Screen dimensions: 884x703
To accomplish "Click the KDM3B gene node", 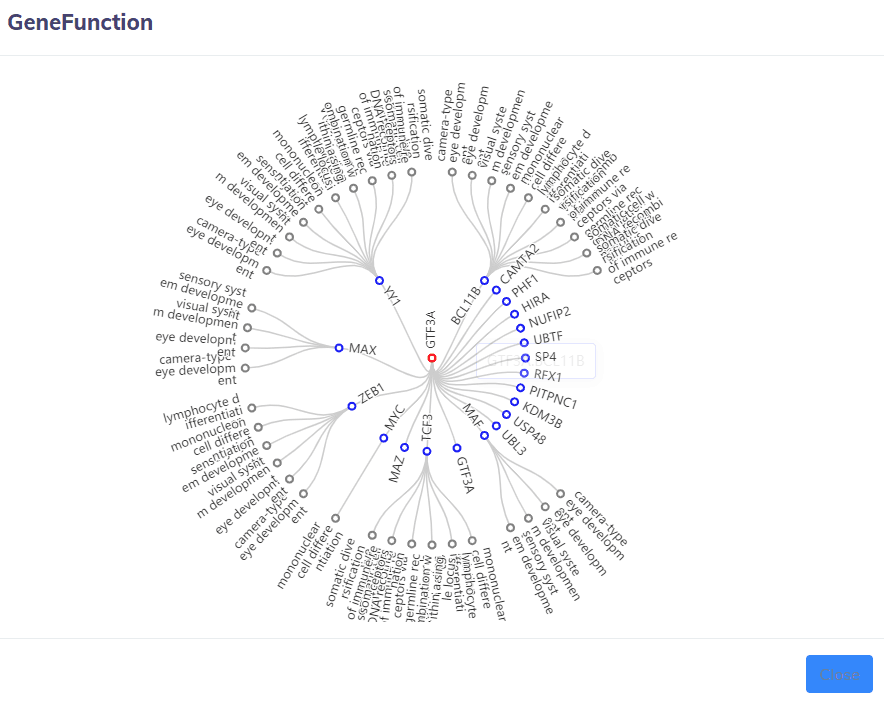I will point(514,402).
